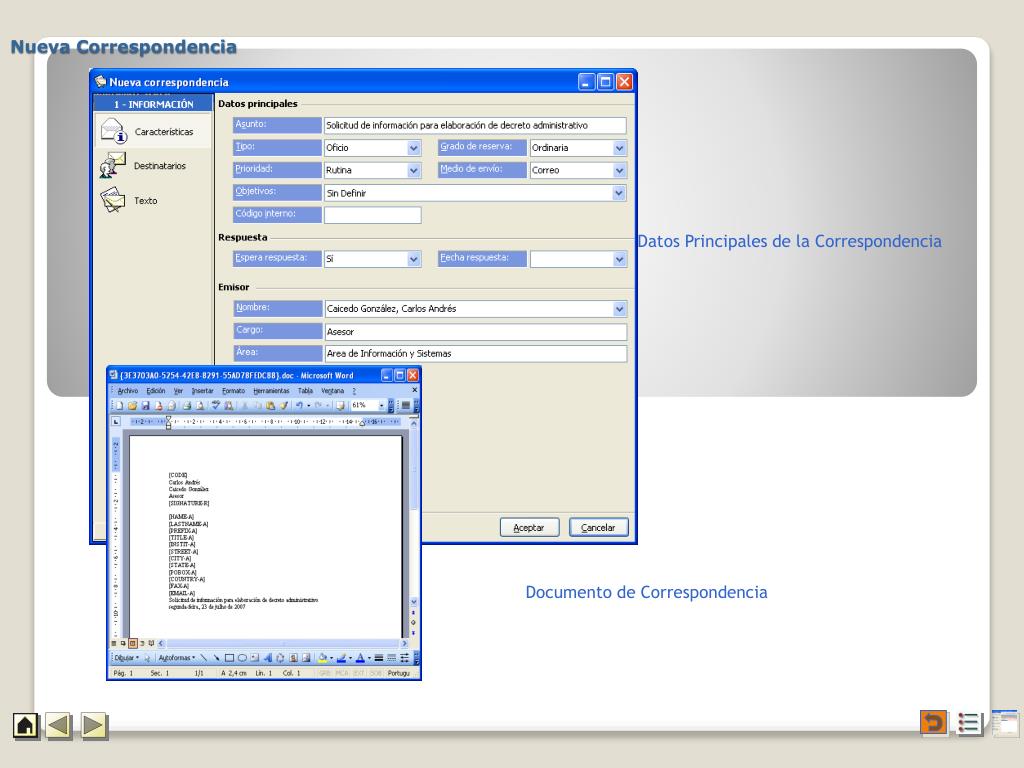Expand the Emisor Nombre dropdown

(619, 309)
